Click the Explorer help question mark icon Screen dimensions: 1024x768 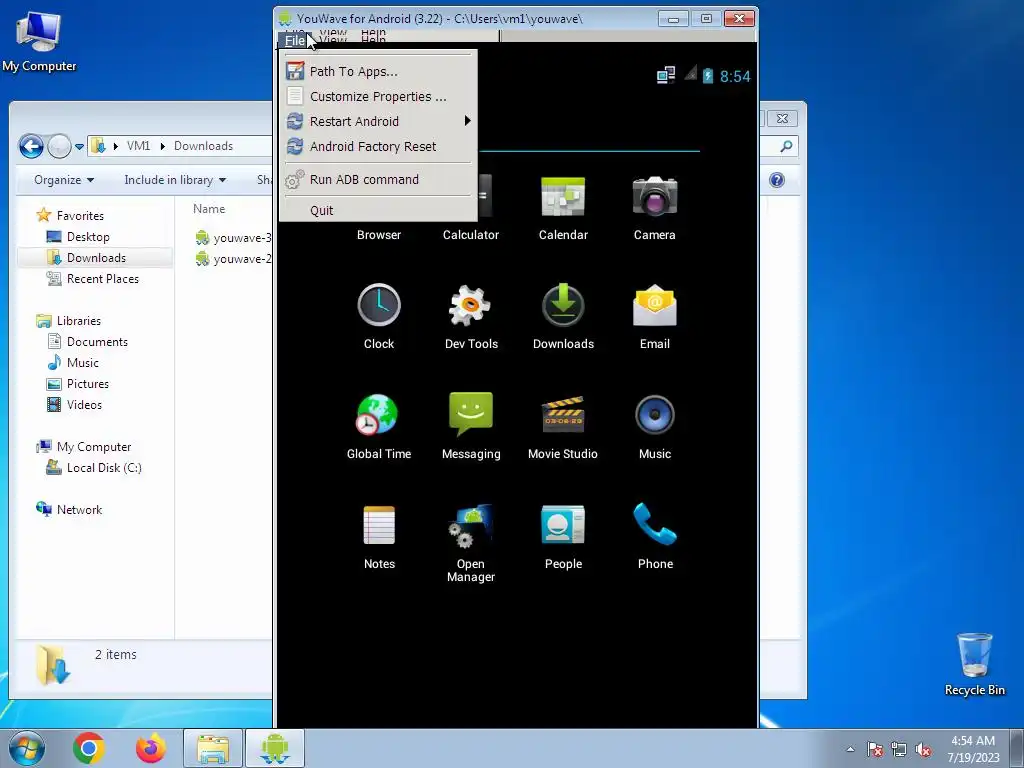(x=776, y=180)
